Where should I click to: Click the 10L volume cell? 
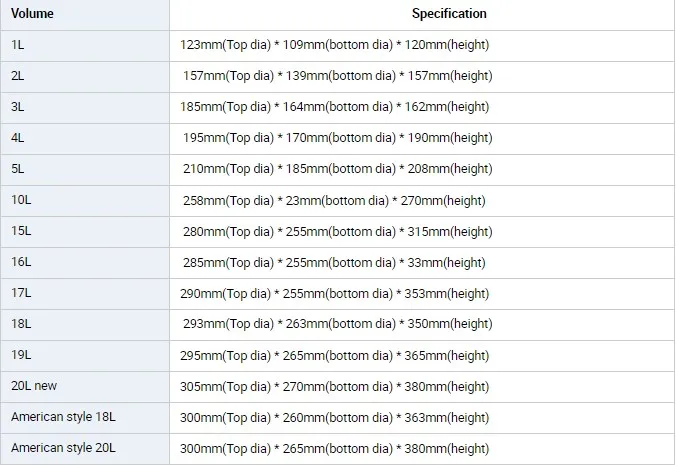point(21,200)
